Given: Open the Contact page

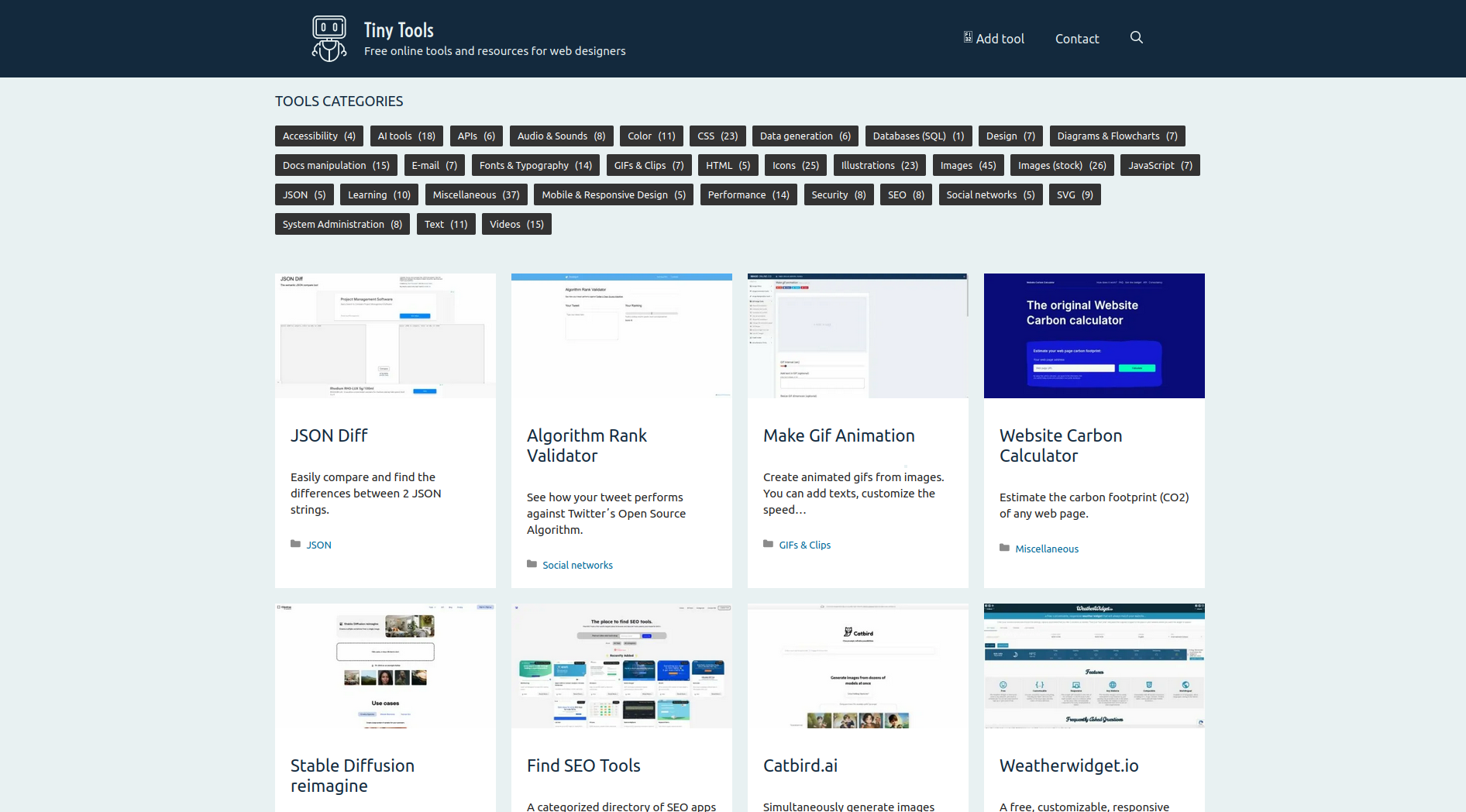Looking at the screenshot, I should point(1076,39).
